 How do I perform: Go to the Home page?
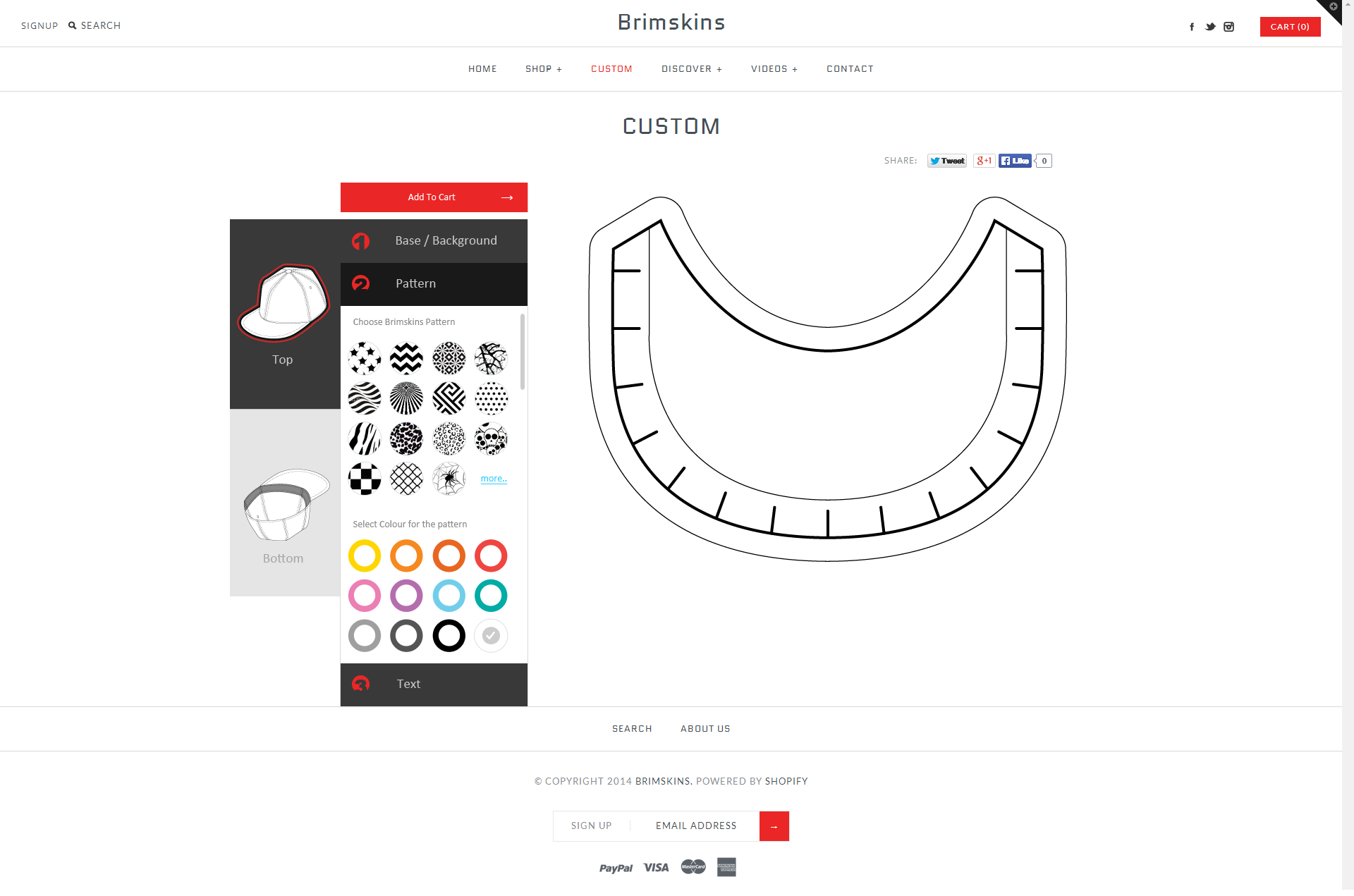[x=482, y=69]
